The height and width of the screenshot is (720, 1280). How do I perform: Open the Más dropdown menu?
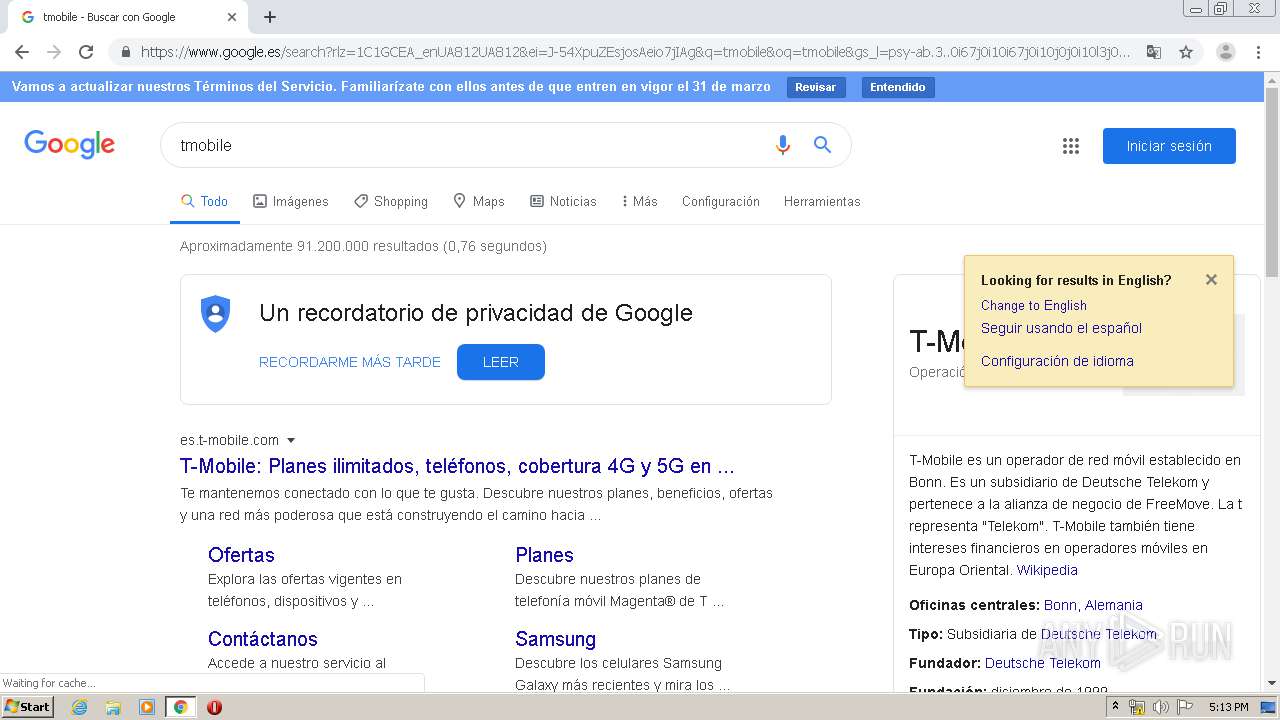pyautogui.click(x=639, y=201)
